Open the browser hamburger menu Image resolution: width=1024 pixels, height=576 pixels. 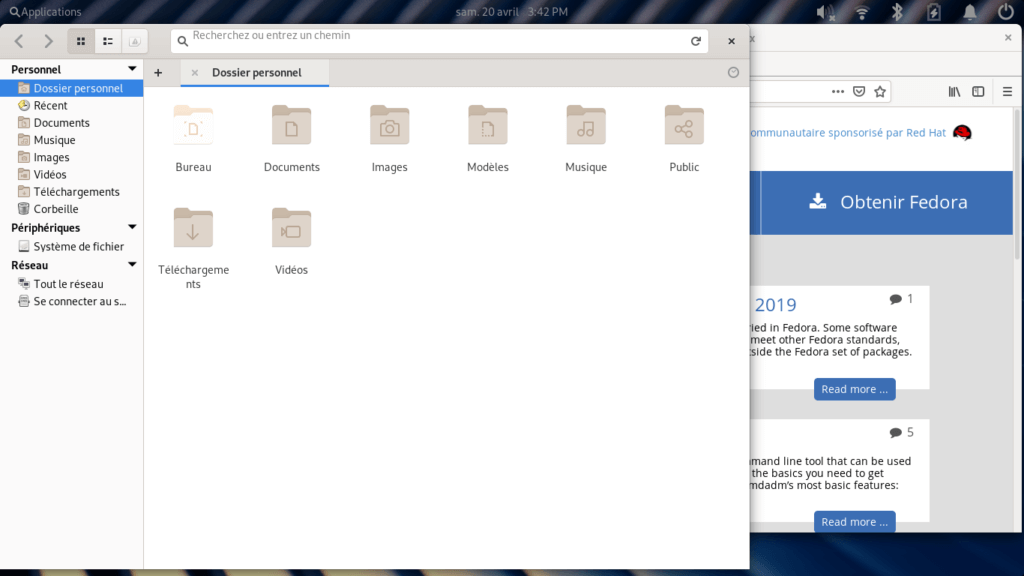click(1007, 92)
